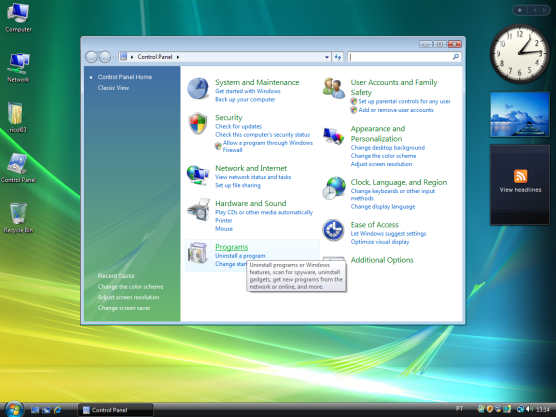
Task: Open the User Accounts people icon
Action: coord(334,88)
